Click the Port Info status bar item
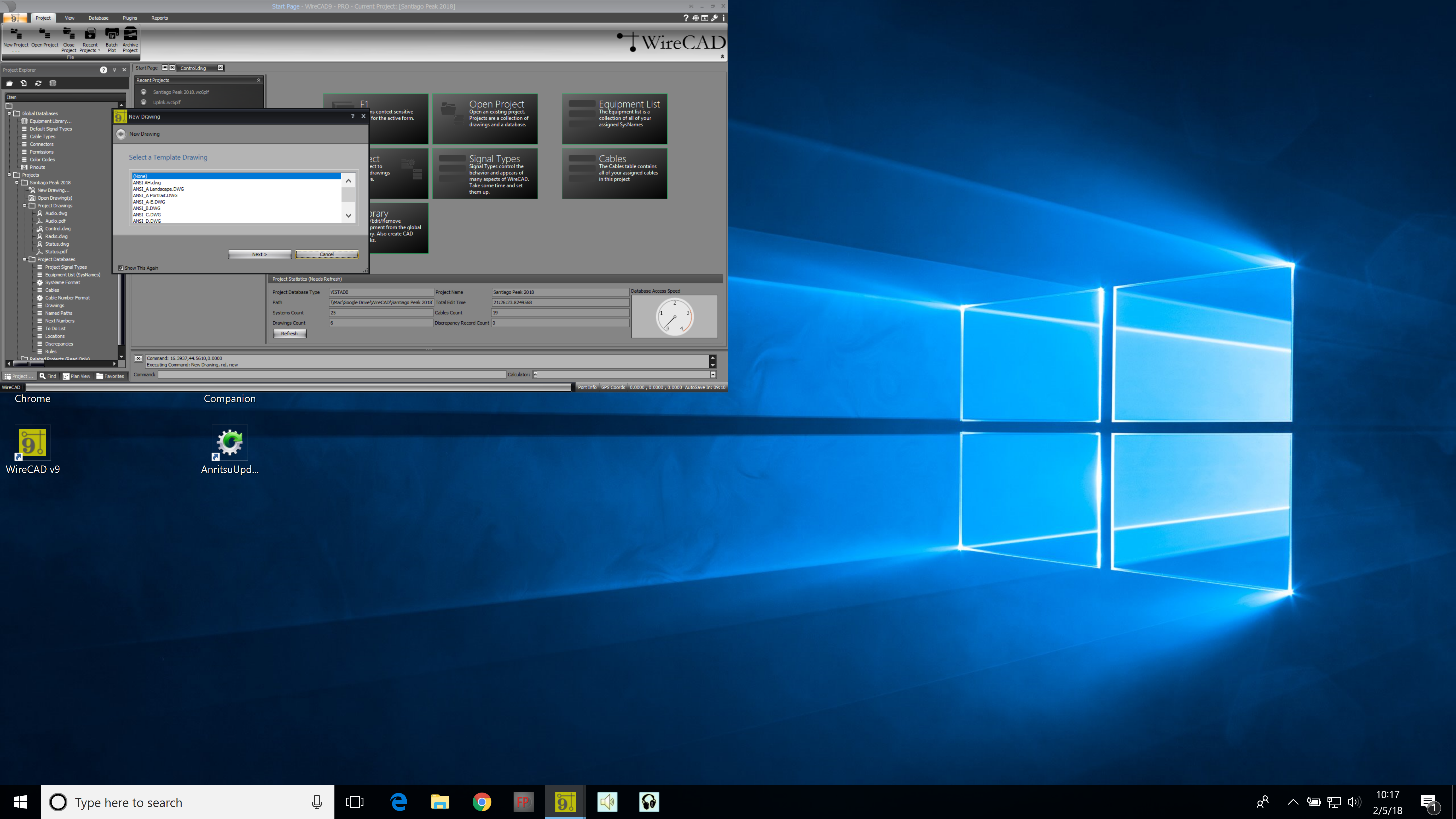This screenshot has height=819, width=1456. 587,387
